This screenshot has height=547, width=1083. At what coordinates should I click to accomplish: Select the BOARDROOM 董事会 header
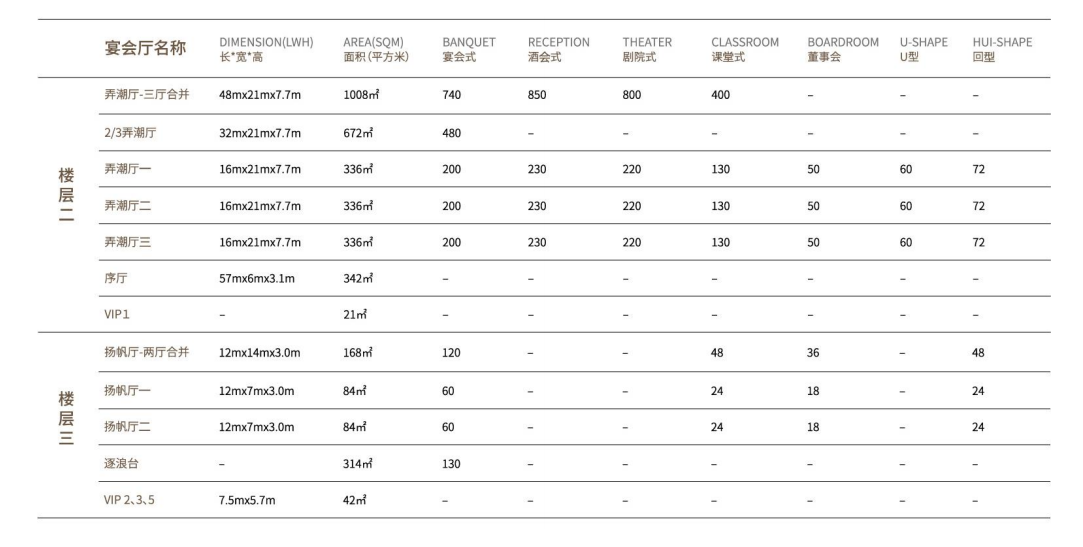point(842,49)
